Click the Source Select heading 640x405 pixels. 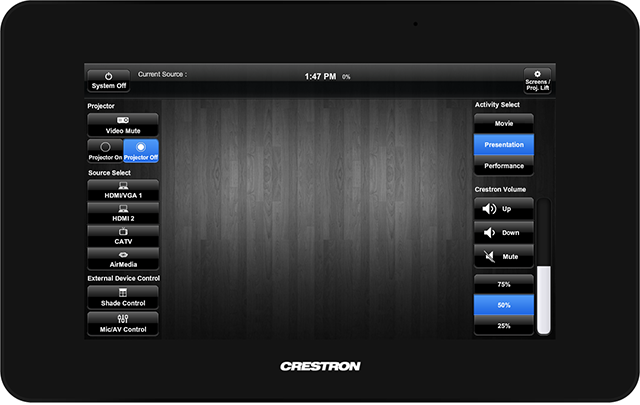coord(109,173)
